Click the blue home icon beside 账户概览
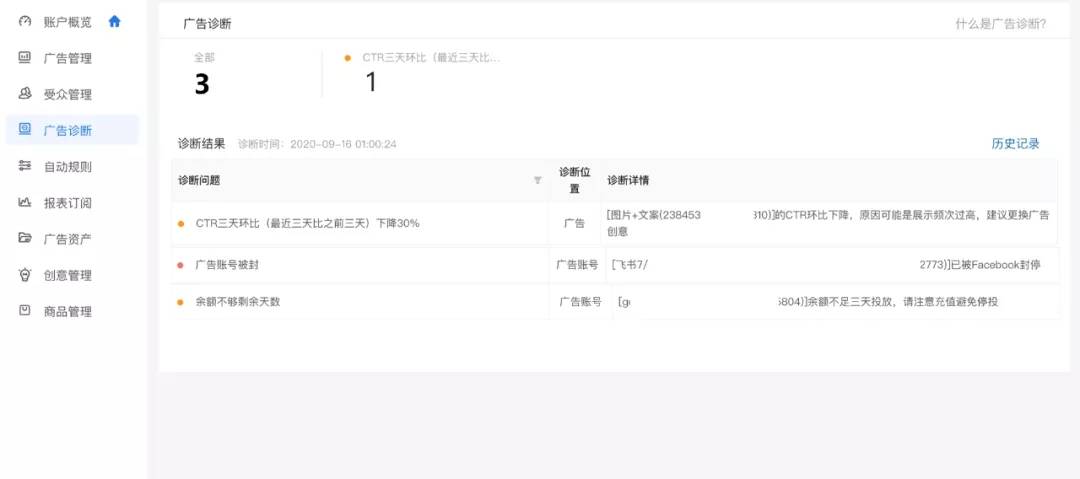The image size is (1080, 479). pos(114,21)
